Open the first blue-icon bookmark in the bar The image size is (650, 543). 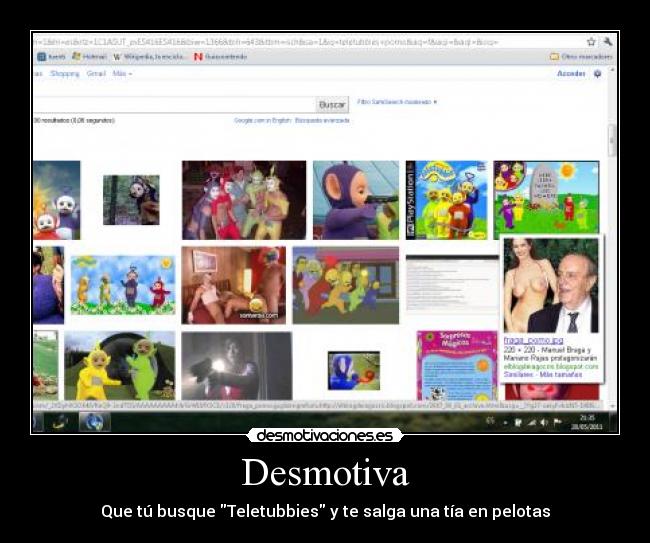pyautogui.click(x=51, y=57)
